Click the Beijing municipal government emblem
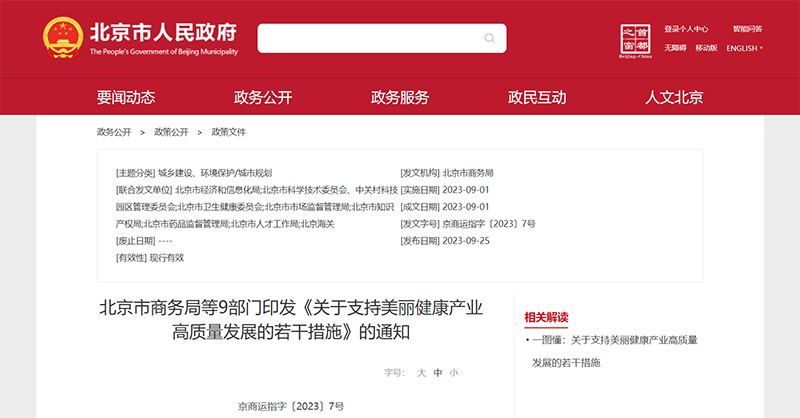 (62, 38)
